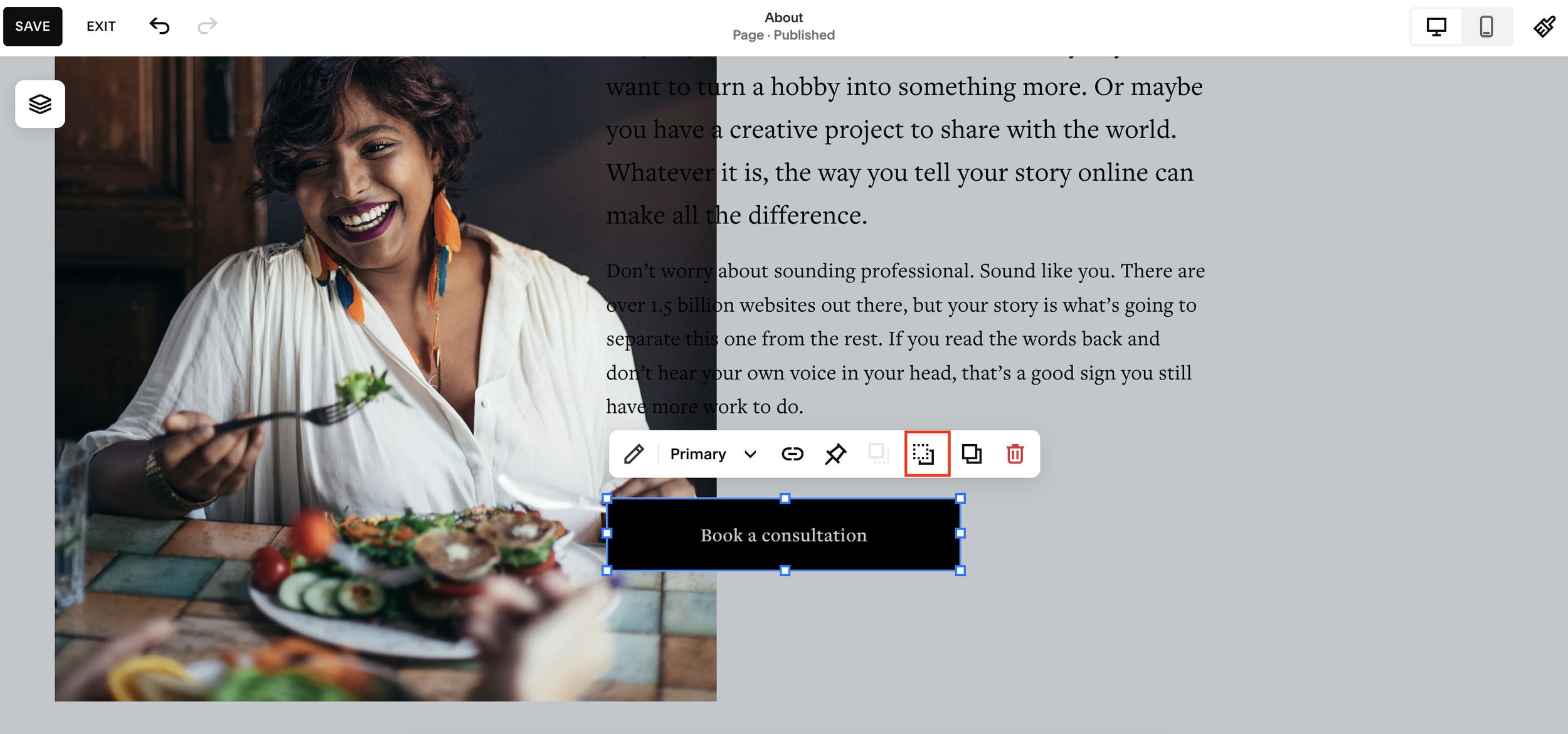
Task: Save the page changes
Action: click(x=33, y=26)
